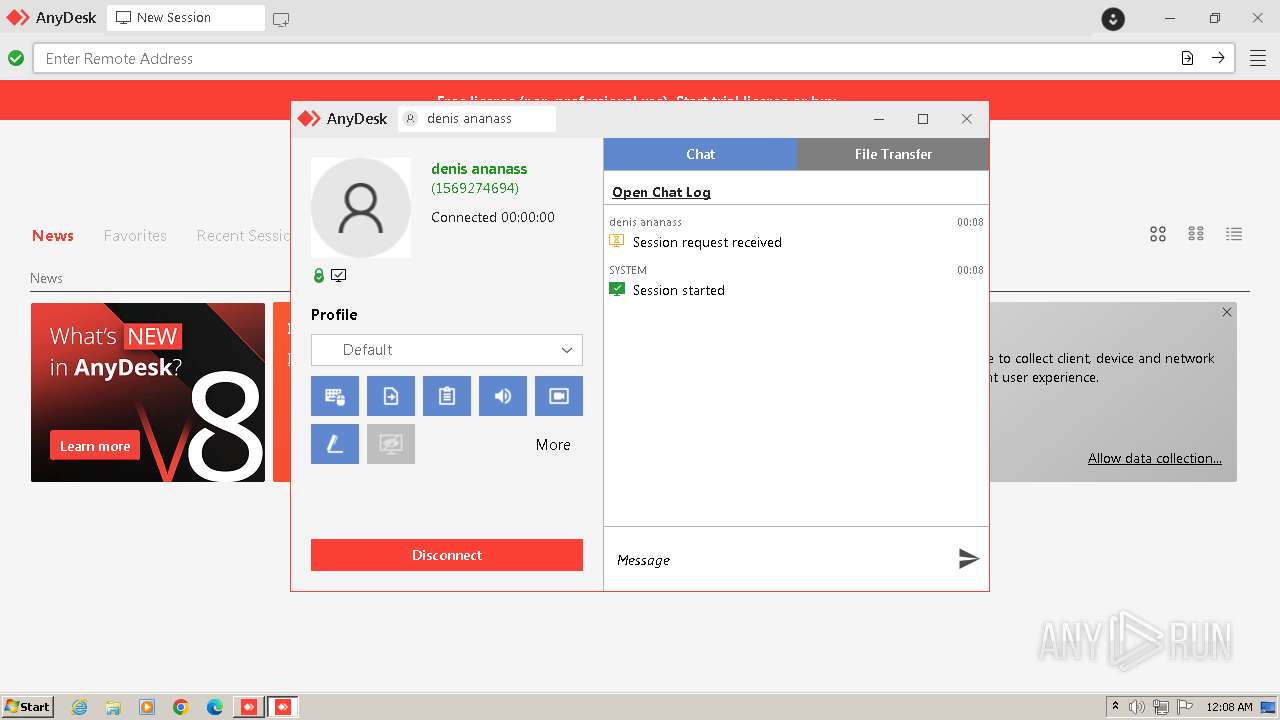
Task: Toggle session recording permission button
Action: 559,396
